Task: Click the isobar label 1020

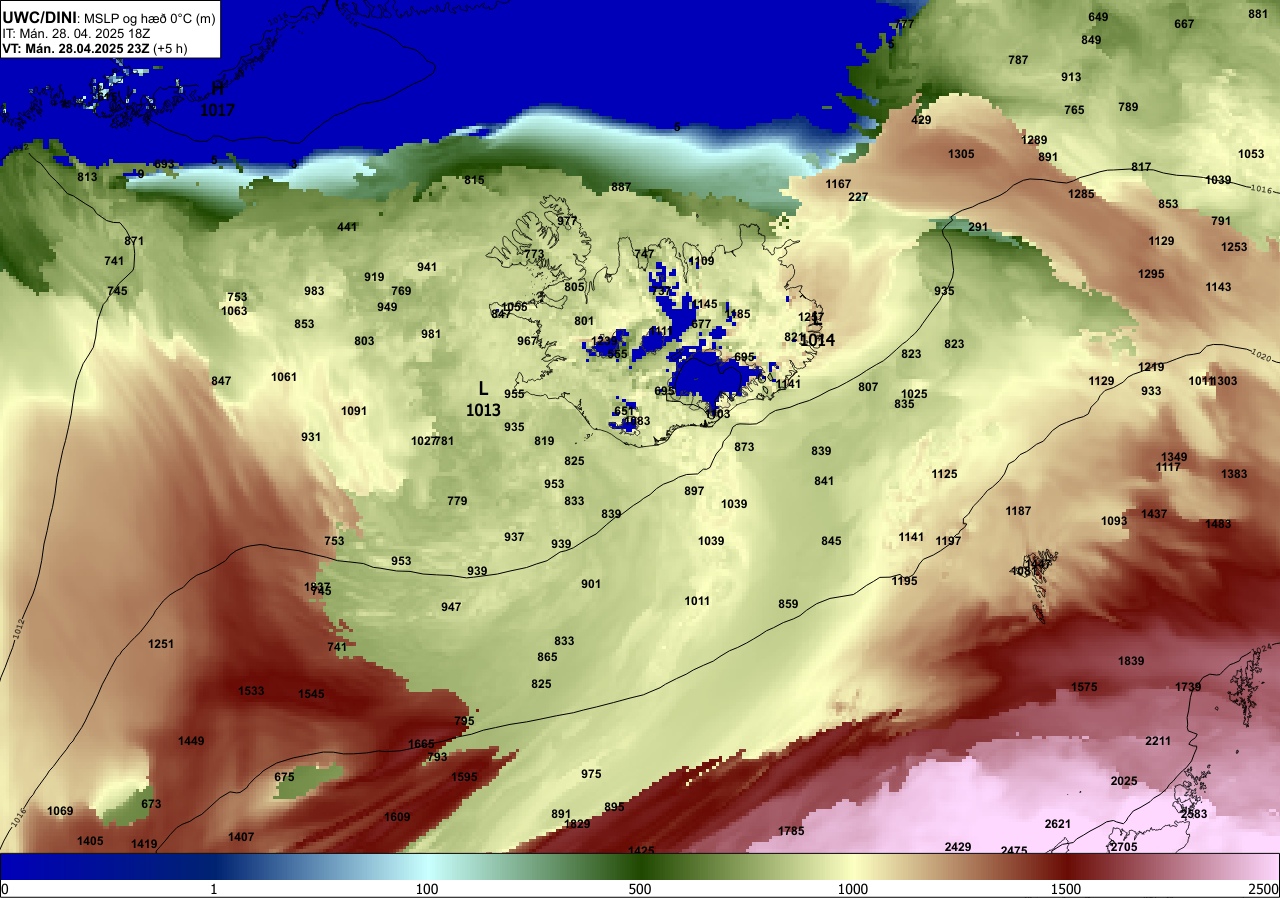Action: (x=1261, y=354)
